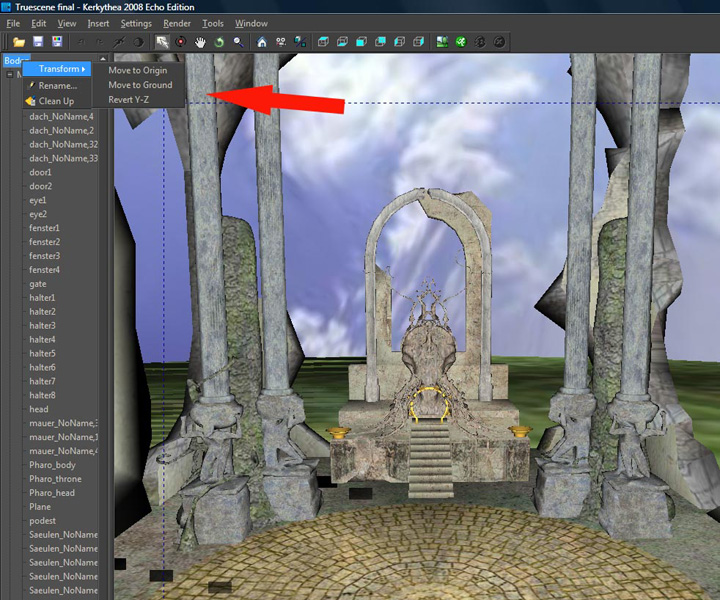Image resolution: width=720 pixels, height=600 pixels.
Task: Click the tree panel scroll up arrow
Action: click(x=103, y=59)
